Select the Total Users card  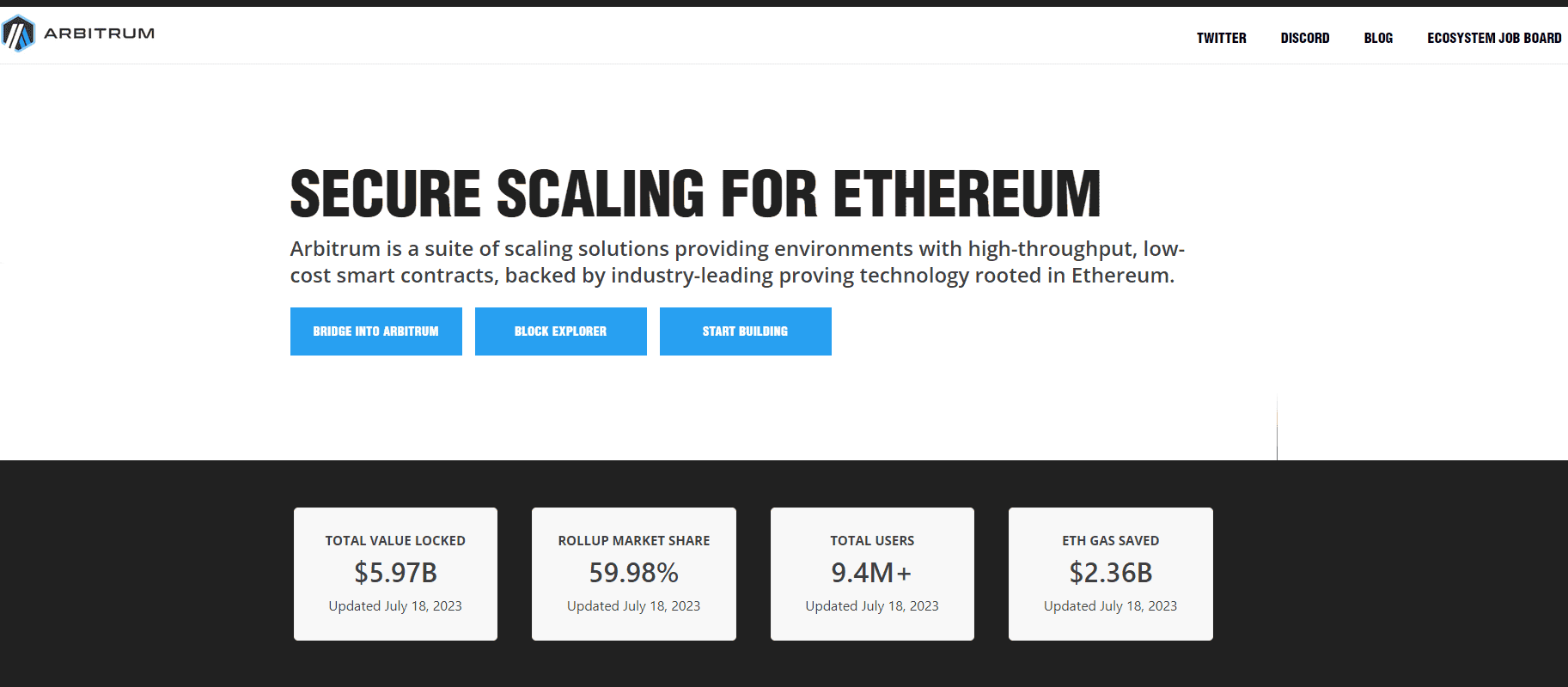tap(872, 574)
